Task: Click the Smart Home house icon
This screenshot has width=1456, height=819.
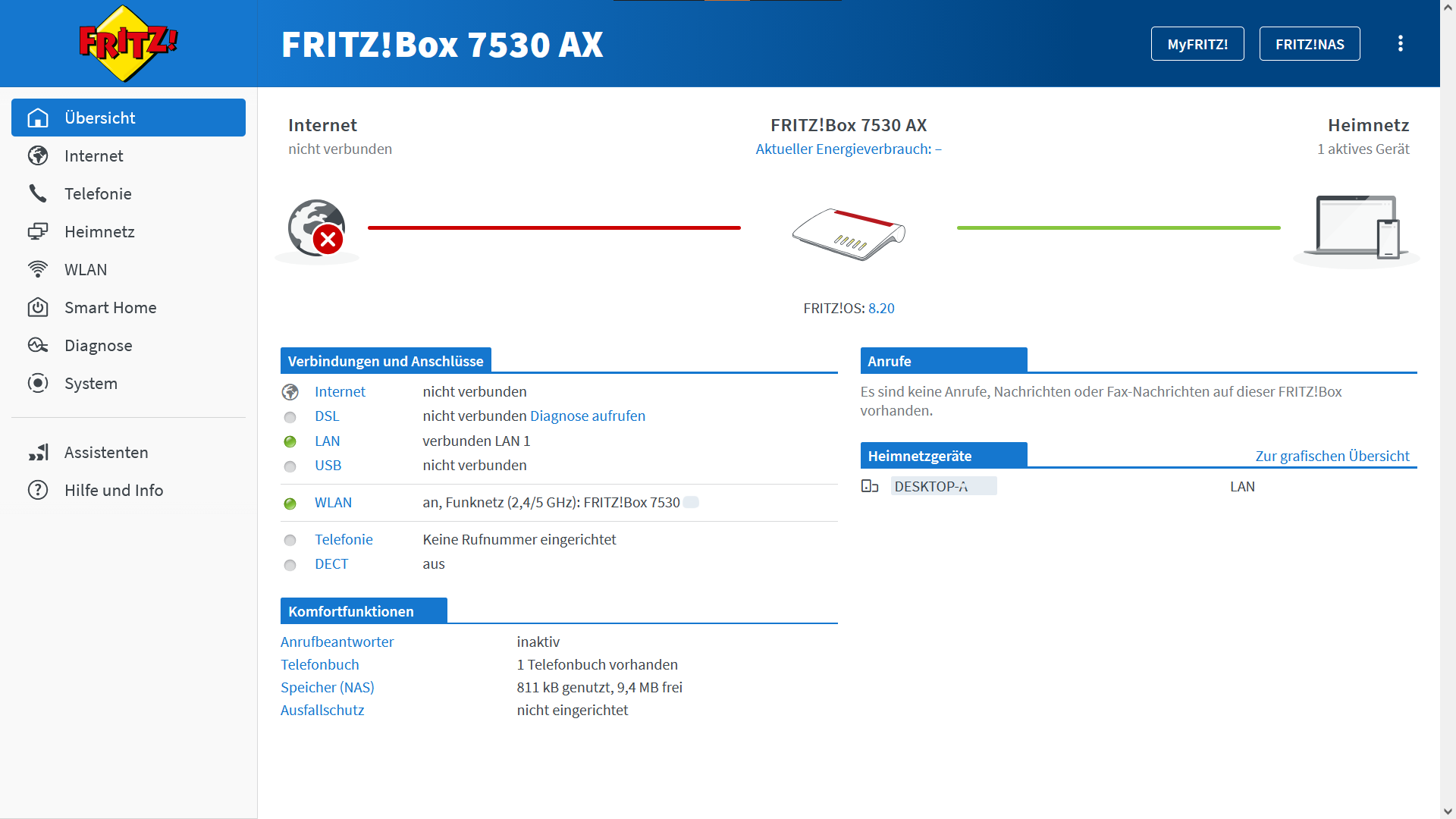Action: (x=38, y=307)
